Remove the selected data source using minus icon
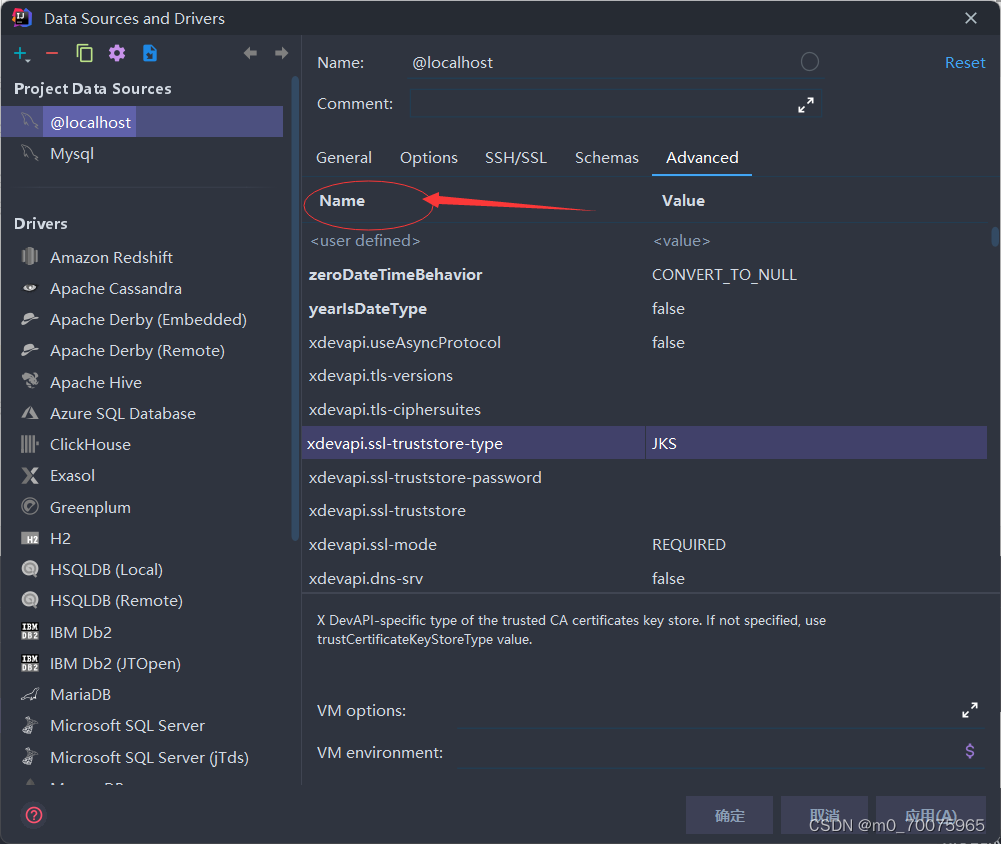 point(52,53)
